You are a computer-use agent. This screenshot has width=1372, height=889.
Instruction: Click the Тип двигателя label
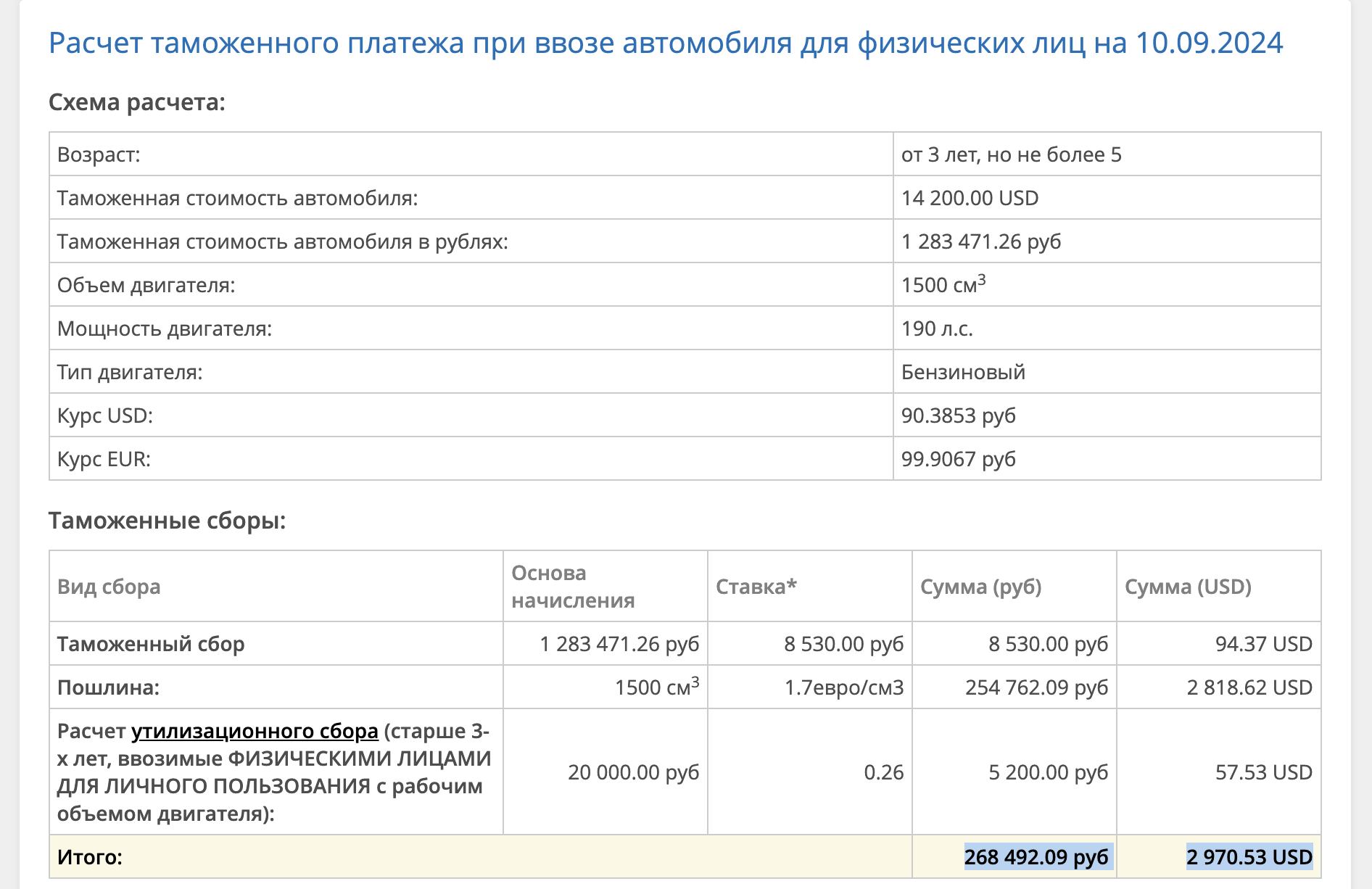point(130,372)
